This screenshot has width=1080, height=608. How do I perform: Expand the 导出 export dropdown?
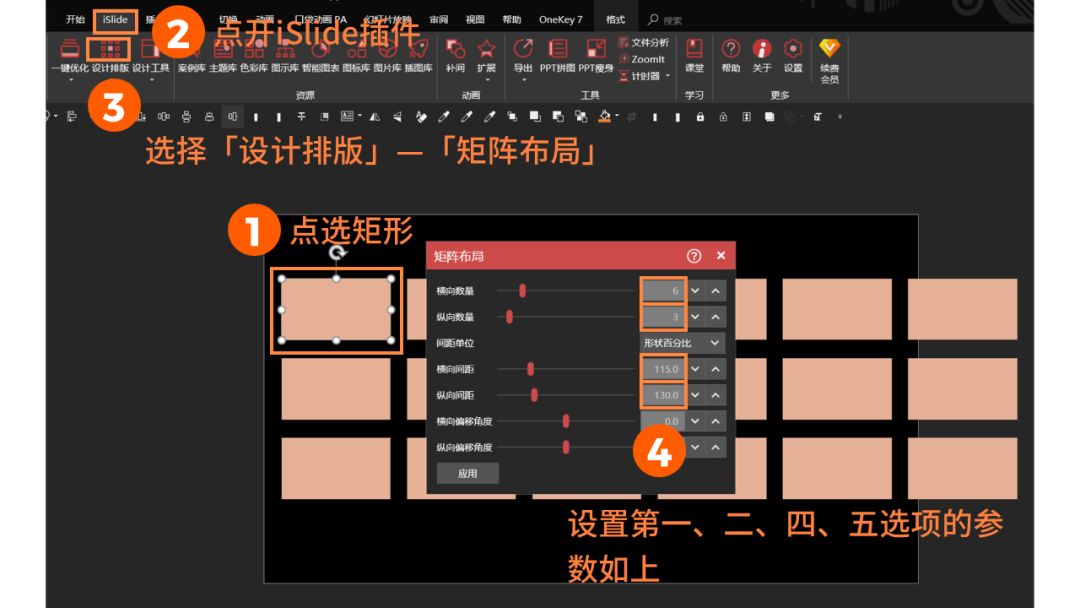(523, 80)
